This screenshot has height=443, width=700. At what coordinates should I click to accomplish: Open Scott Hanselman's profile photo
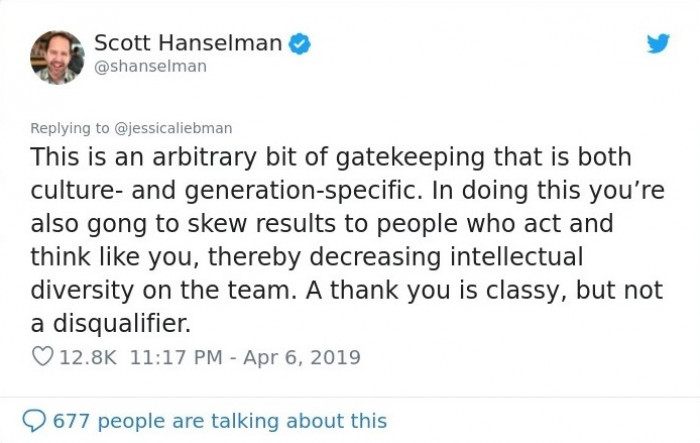pos(57,58)
